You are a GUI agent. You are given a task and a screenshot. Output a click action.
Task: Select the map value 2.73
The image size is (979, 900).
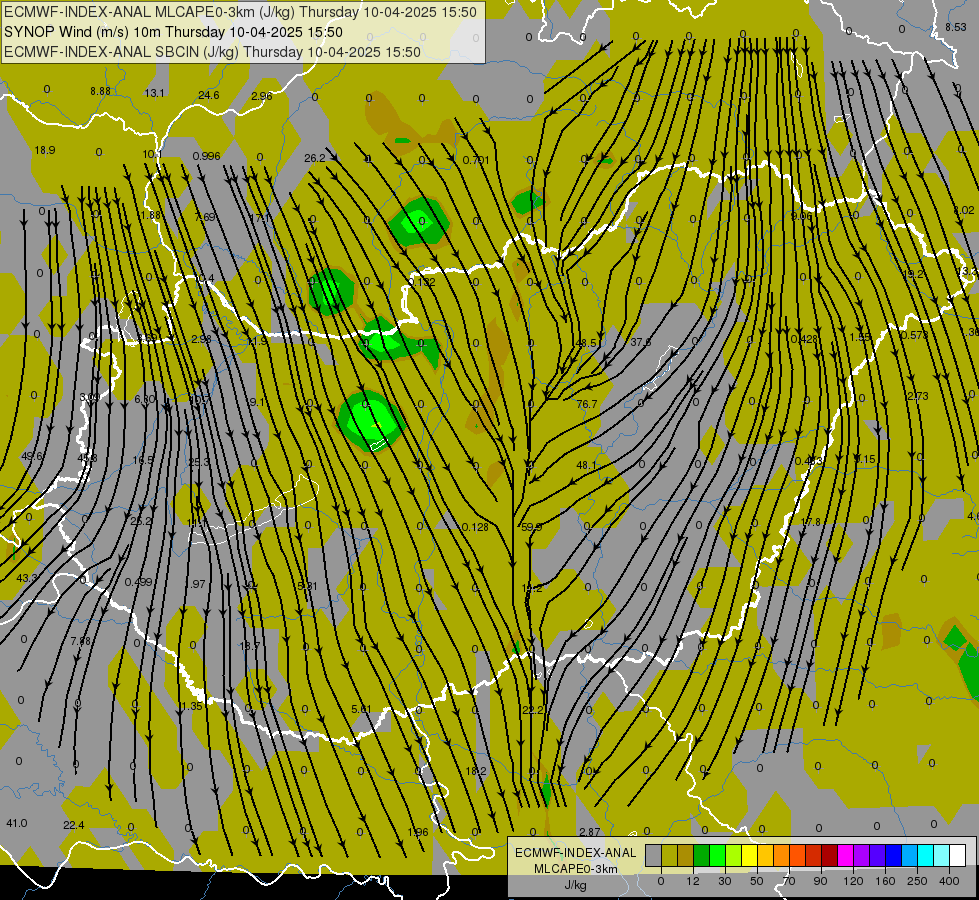[x=918, y=397]
